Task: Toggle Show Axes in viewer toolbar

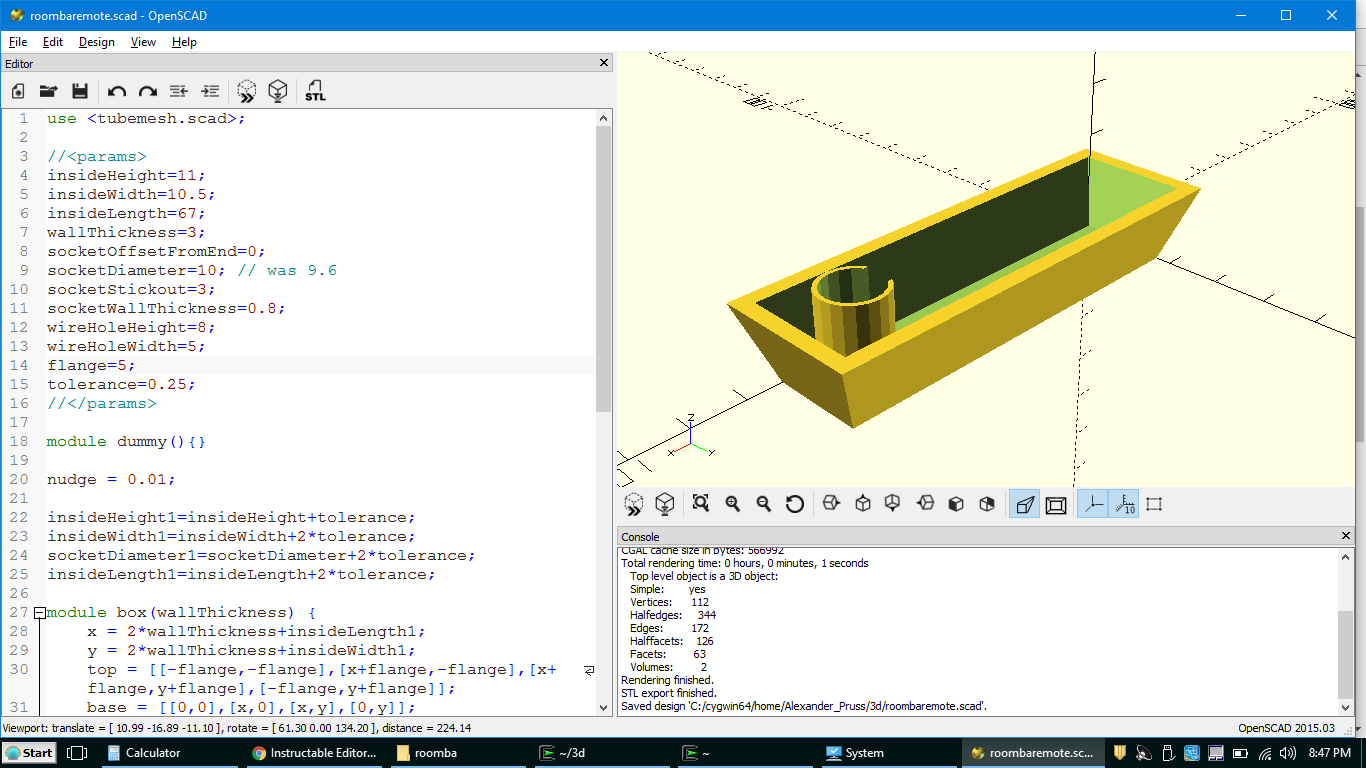Action: point(1092,505)
